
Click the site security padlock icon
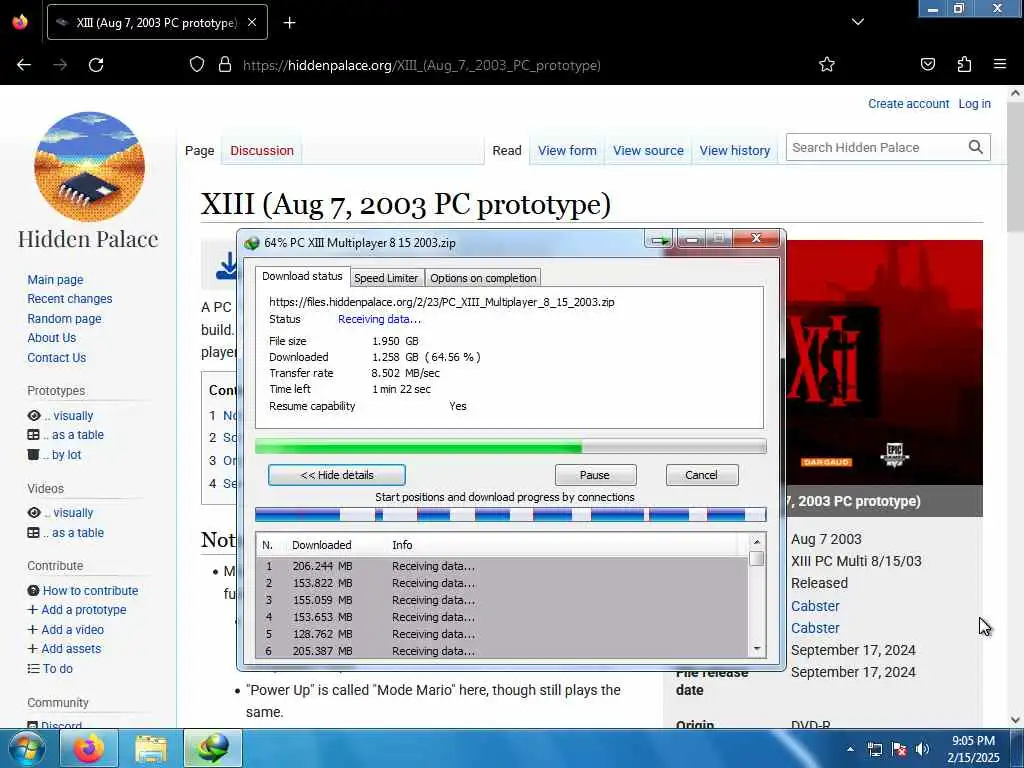225,65
